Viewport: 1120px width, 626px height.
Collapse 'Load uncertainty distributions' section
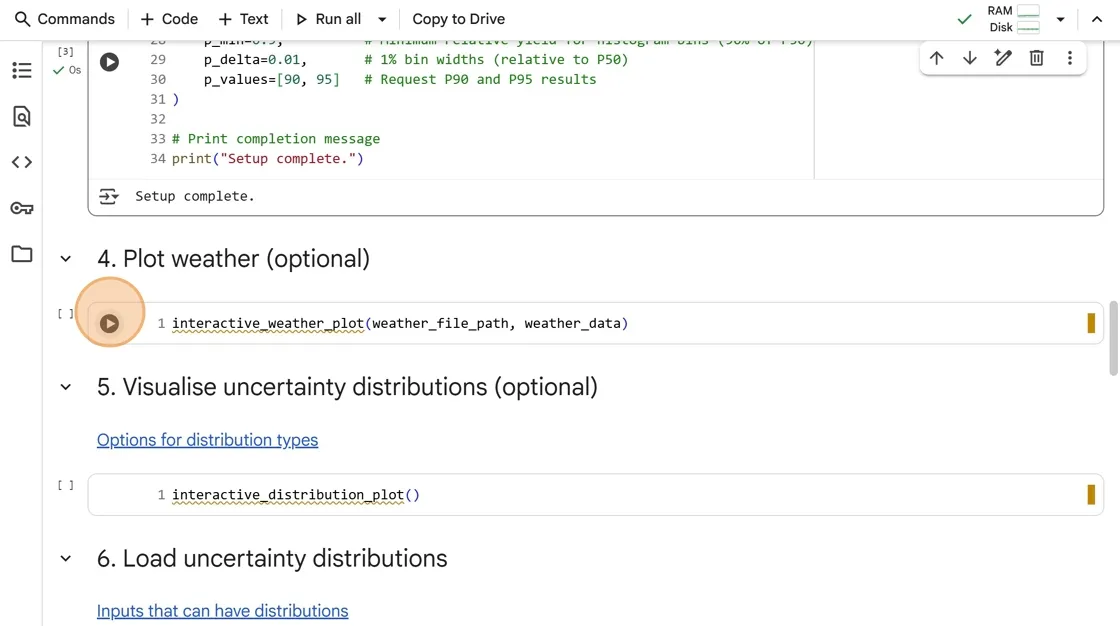66,558
